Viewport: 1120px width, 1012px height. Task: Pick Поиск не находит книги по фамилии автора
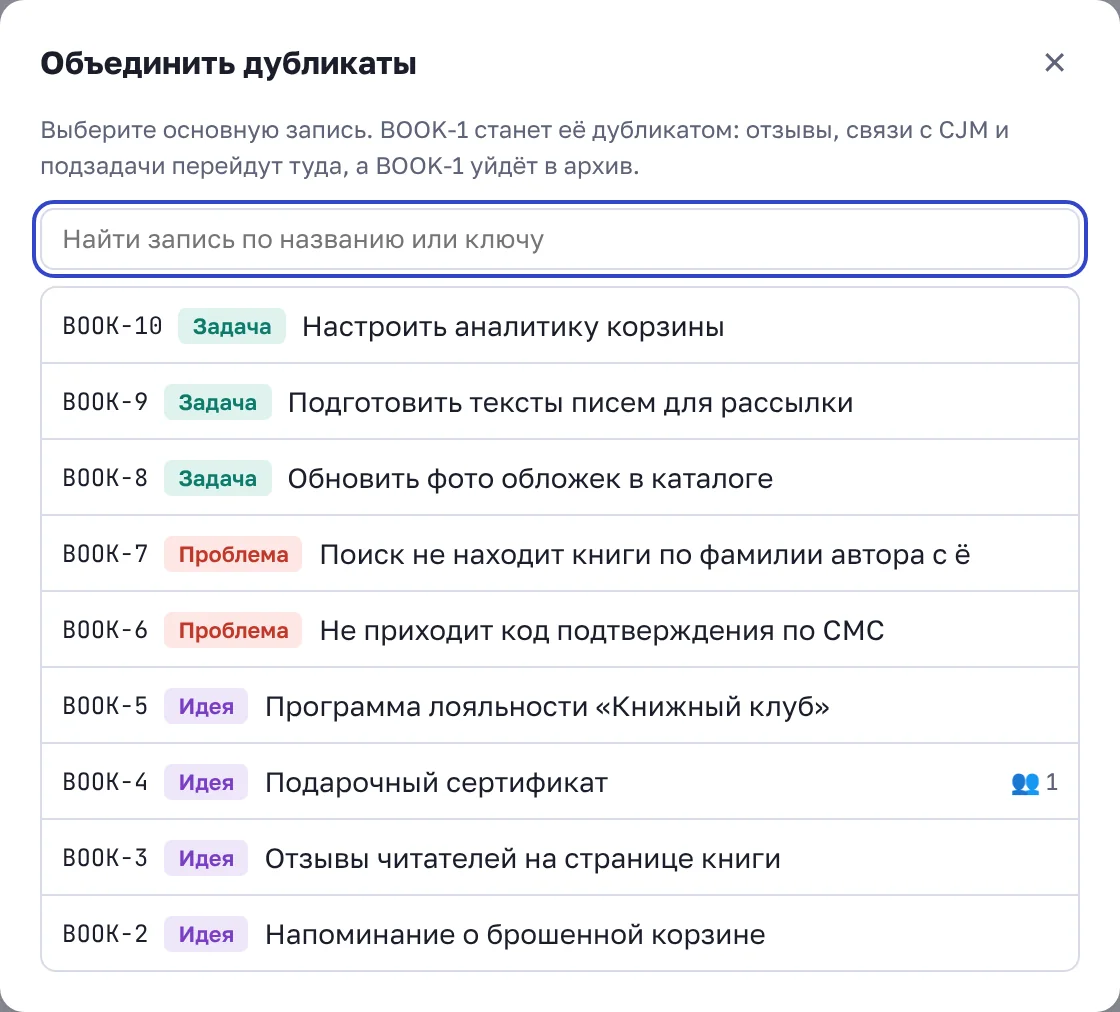560,554
